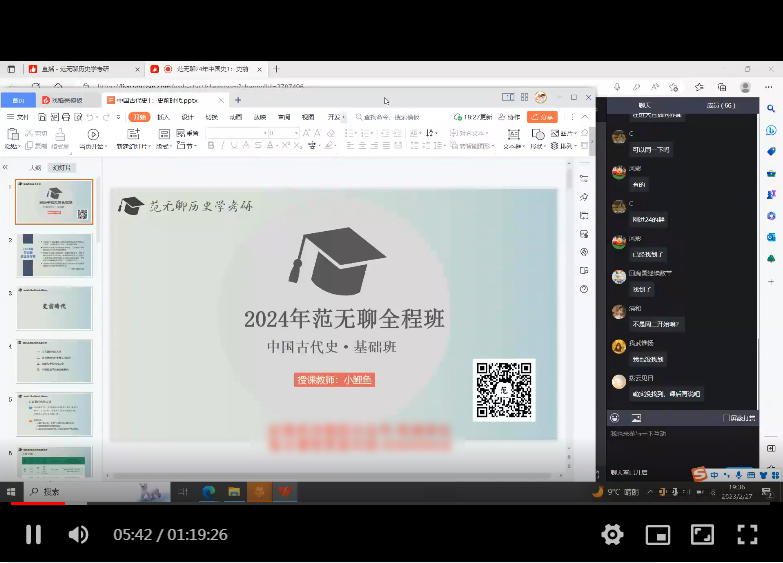The width and height of the screenshot is (783, 563).
Task: Open the 视图 ribbon tab
Action: (x=308, y=117)
